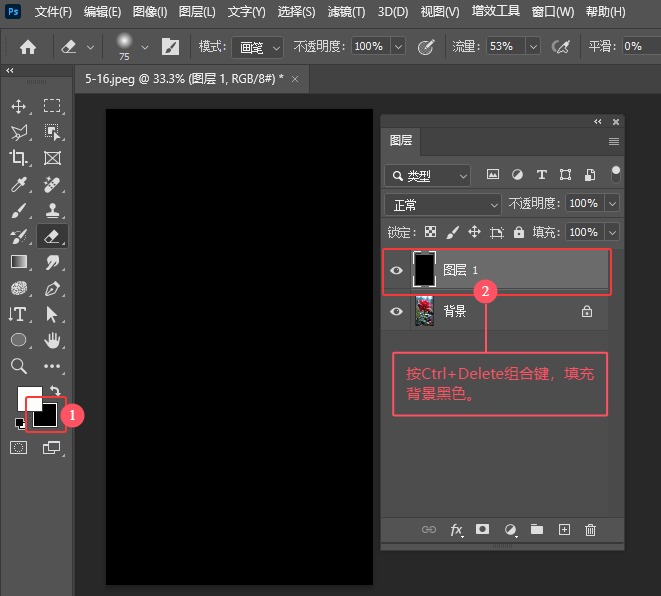Open the layer filter type dropdown
This screenshot has height=596, width=661.
(x=427, y=175)
